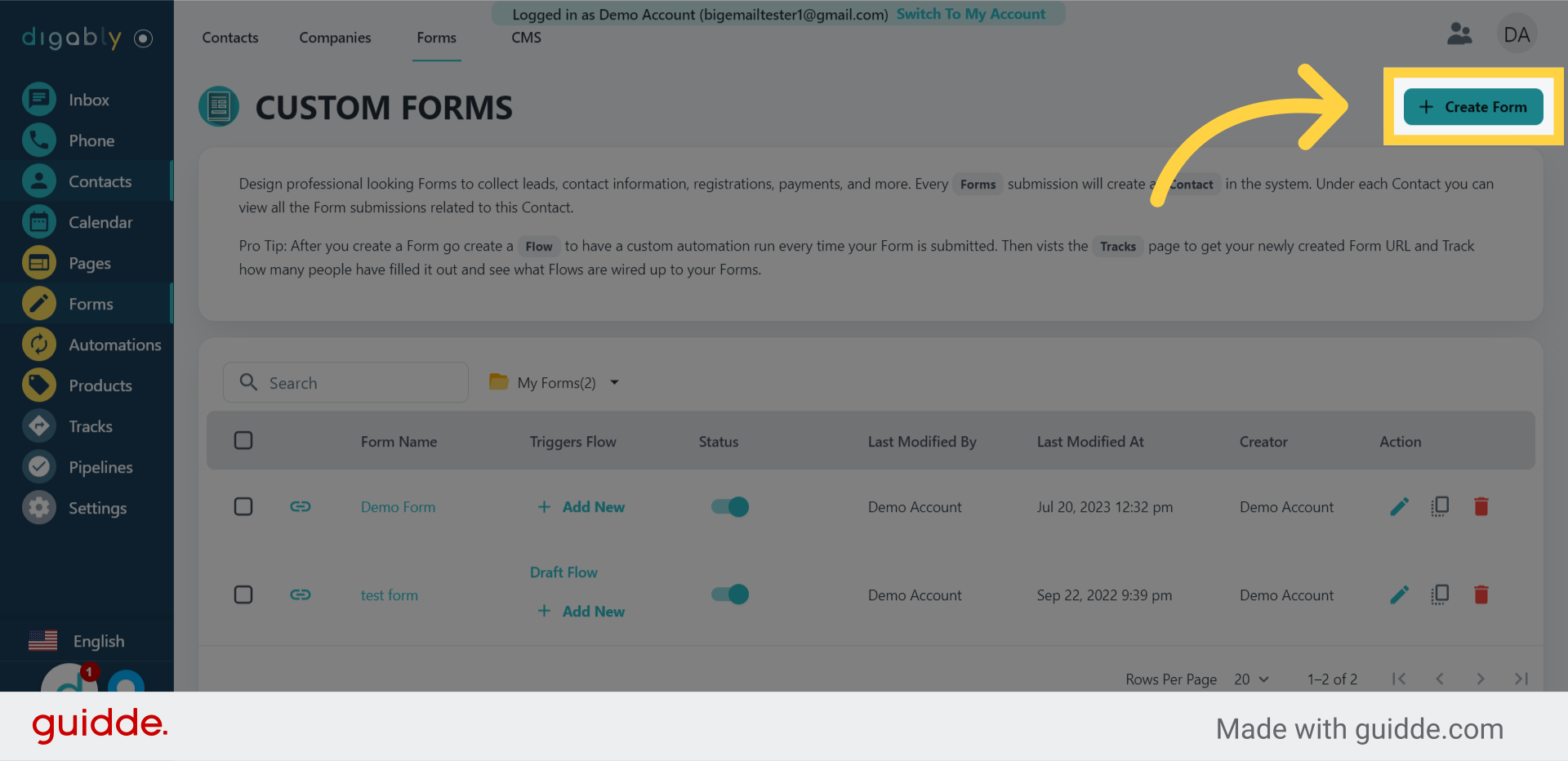Image resolution: width=1568 pixels, height=761 pixels.
Task: Switch to the Companies tab
Action: pos(335,37)
